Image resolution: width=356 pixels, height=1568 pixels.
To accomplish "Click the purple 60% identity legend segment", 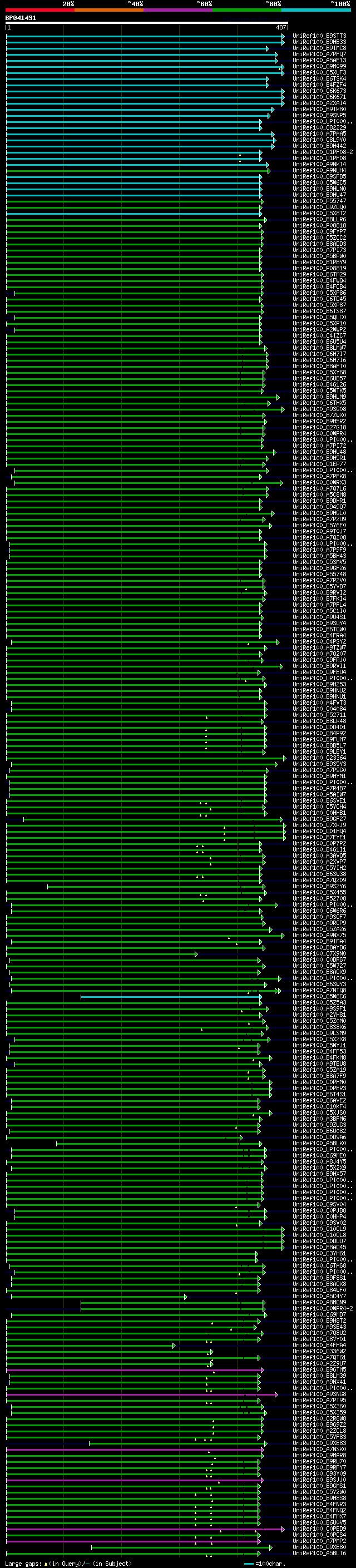I will 179,10.
